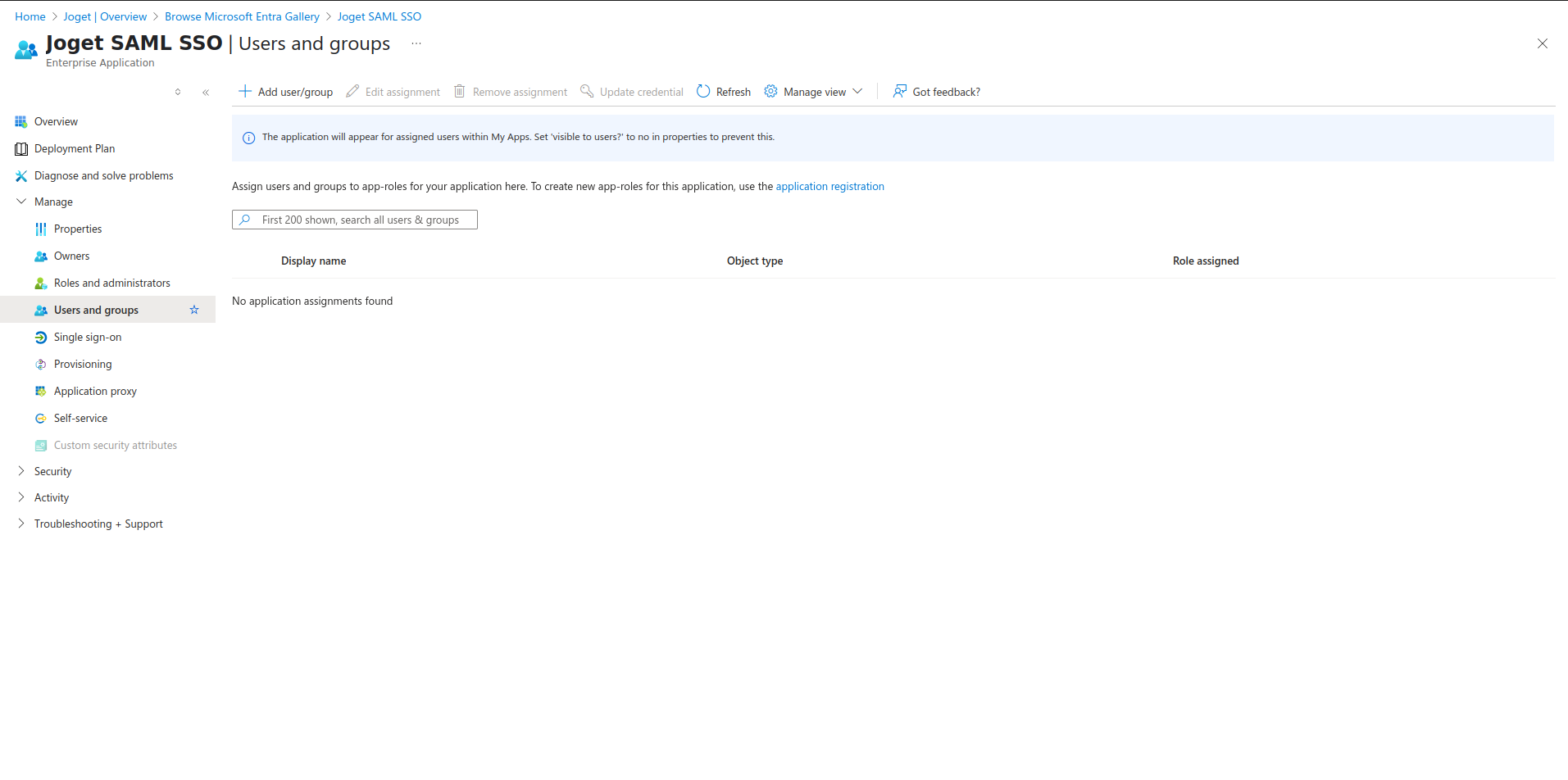Sort by Role assigned column header
This screenshot has height=780, width=1568.
(x=1206, y=261)
